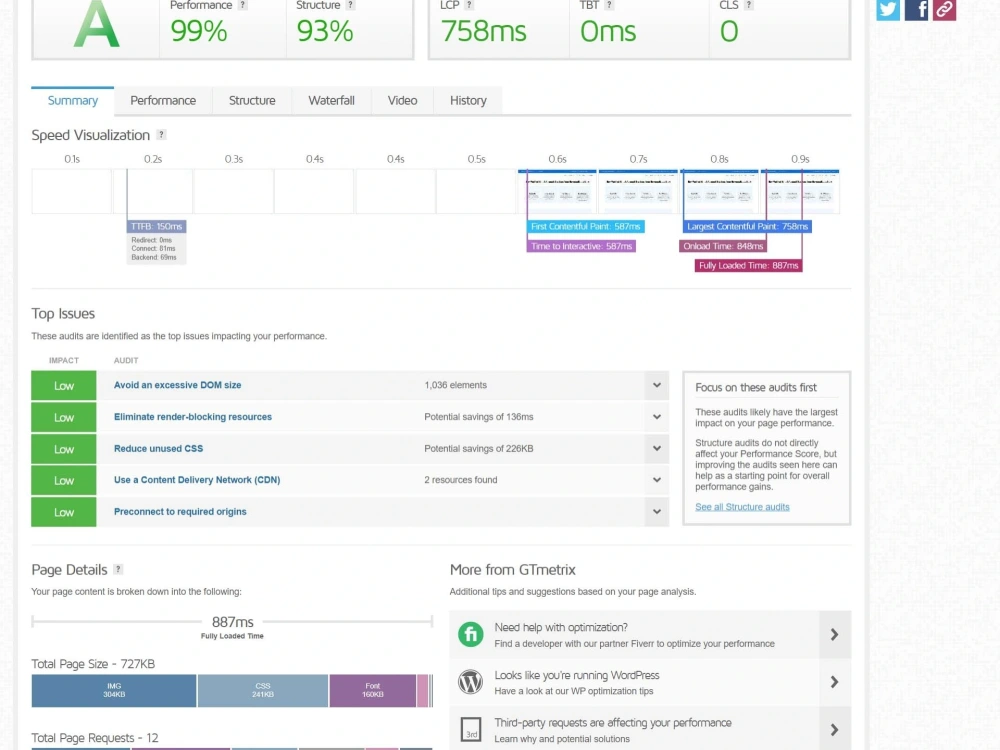1000x750 pixels.
Task: Open the History tab
Action: tap(468, 101)
